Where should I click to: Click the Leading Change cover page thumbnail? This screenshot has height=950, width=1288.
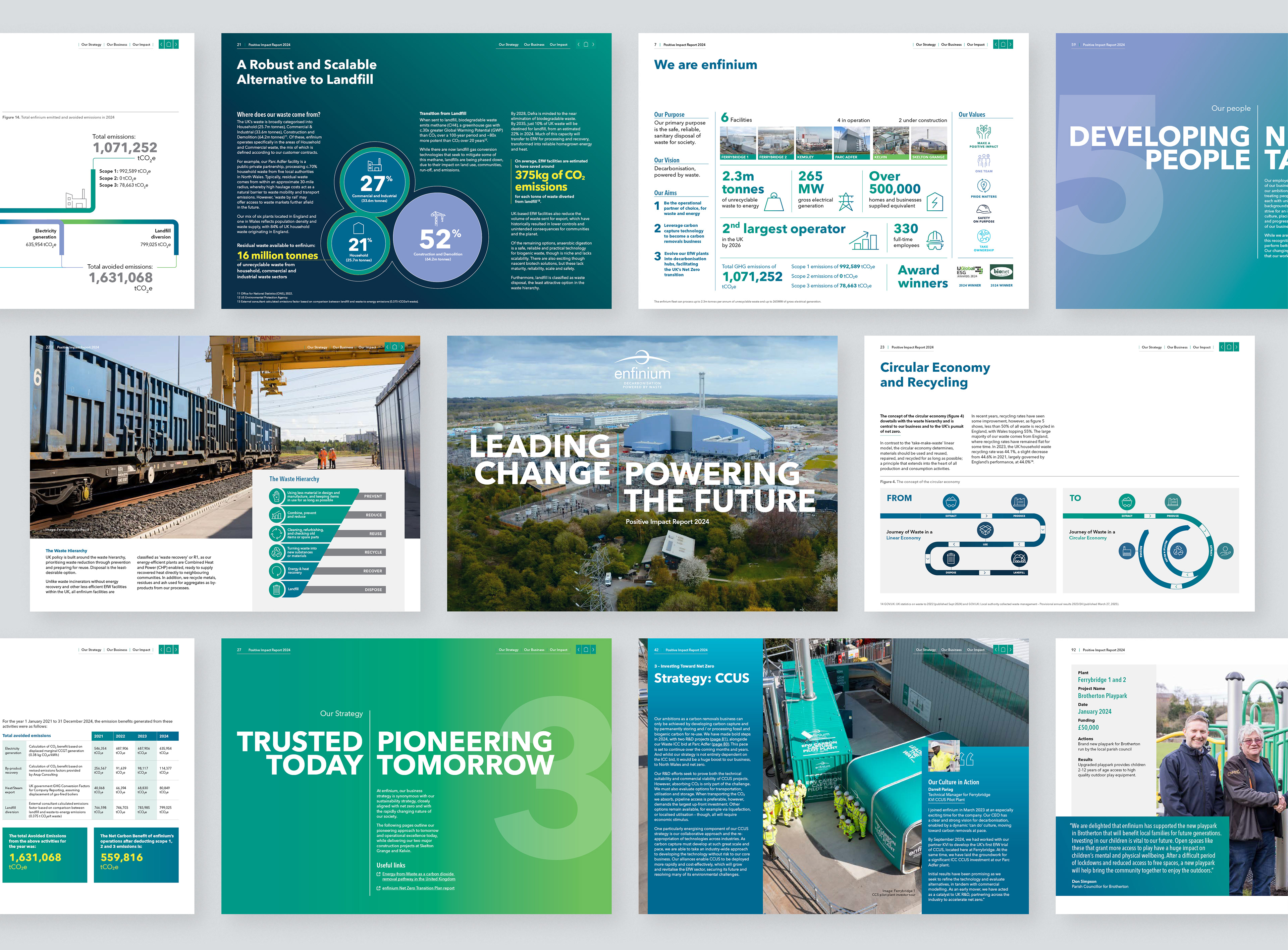click(x=642, y=473)
